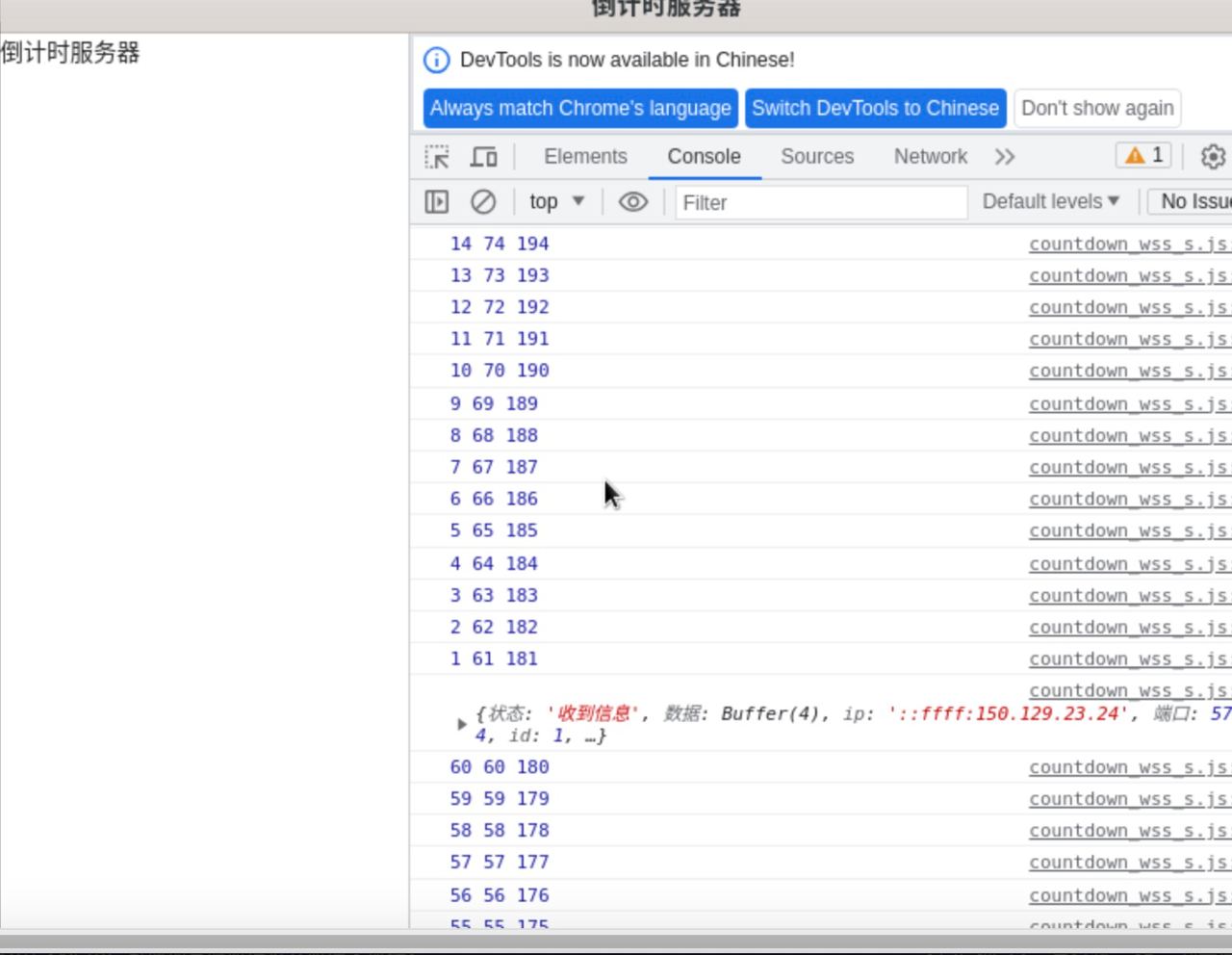Click the log text 8 68 188
This screenshot has height=955, width=1232.
point(494,435)
